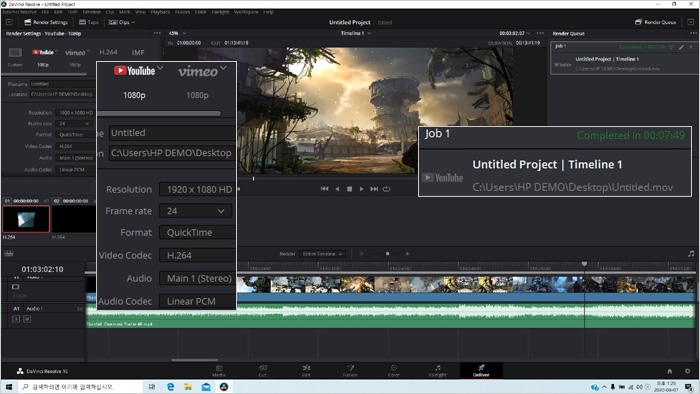This screenshot has height=394, width=700.
Task: Select clip 01 thumbnail in clip strip
Action: click(x=26, y=219)
